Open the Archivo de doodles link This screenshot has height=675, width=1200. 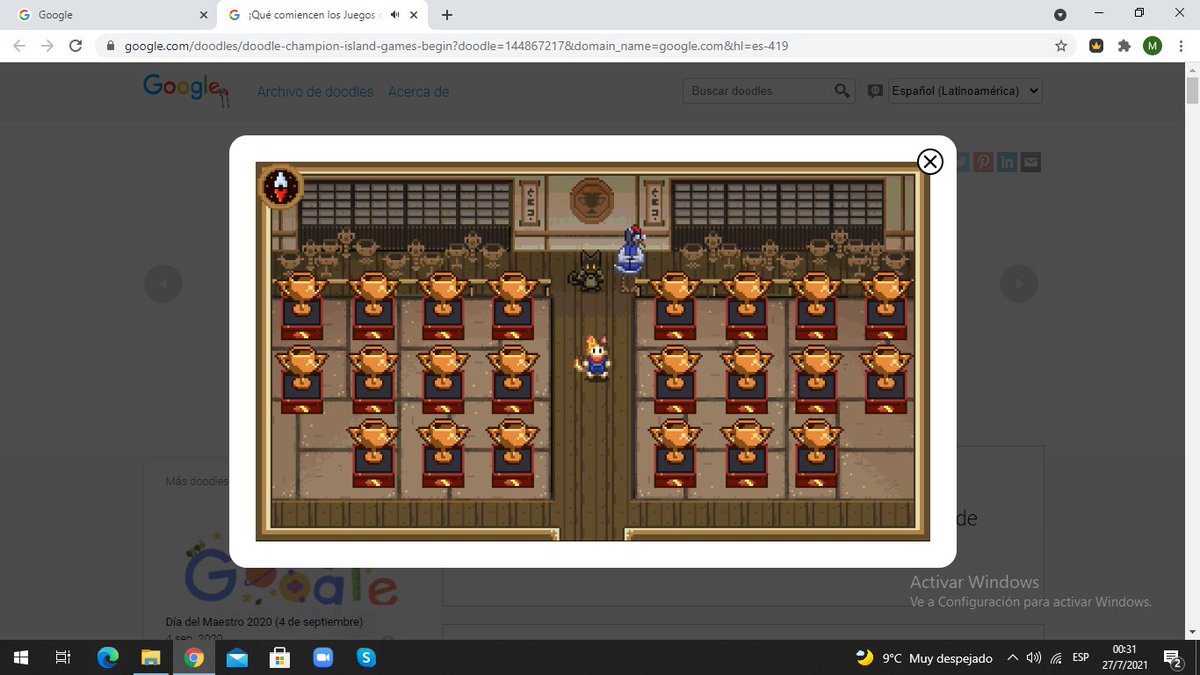(x=315, y=92)
